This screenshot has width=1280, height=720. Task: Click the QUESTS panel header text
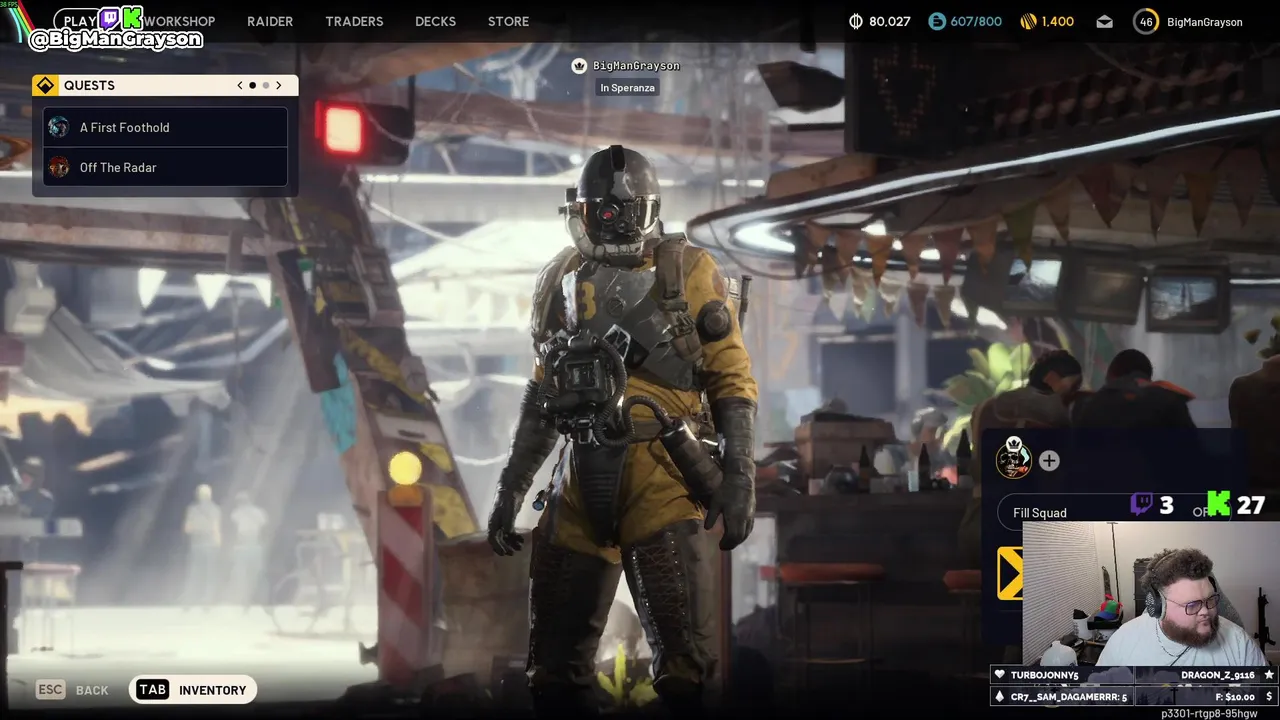tap(89, 85)
